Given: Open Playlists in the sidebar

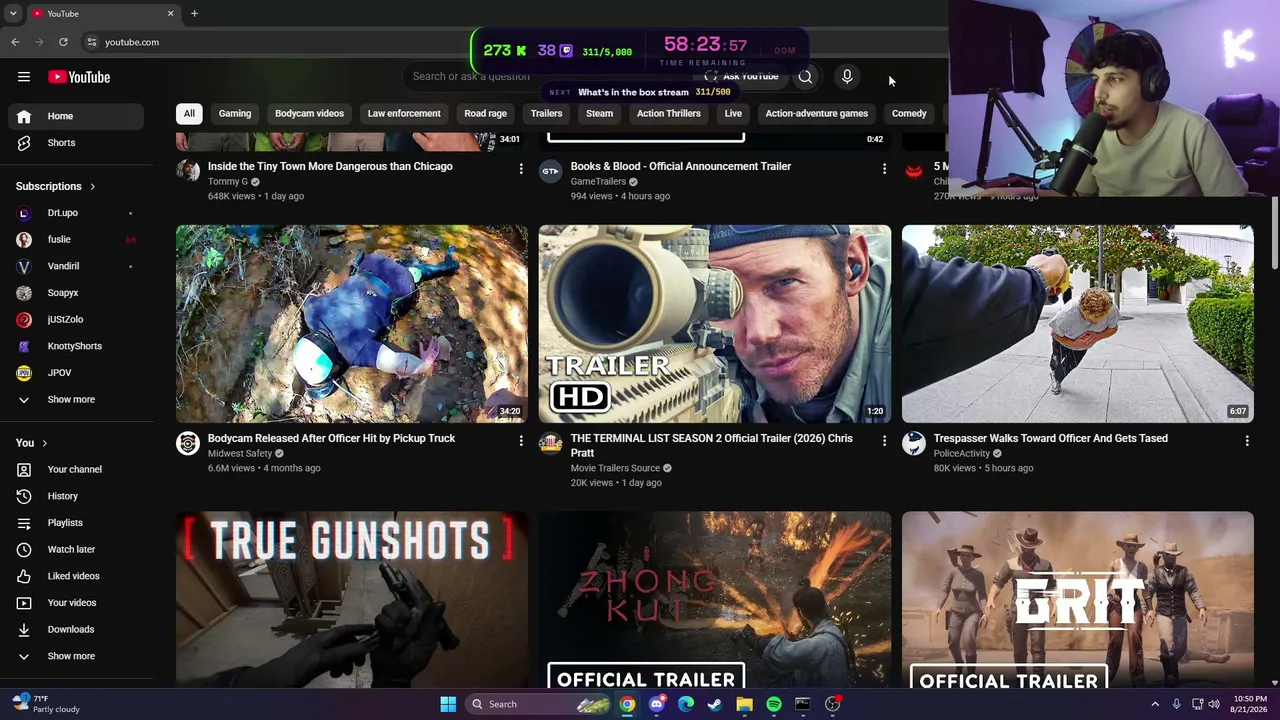Looking at the screenshot, I should coord(76,523).
